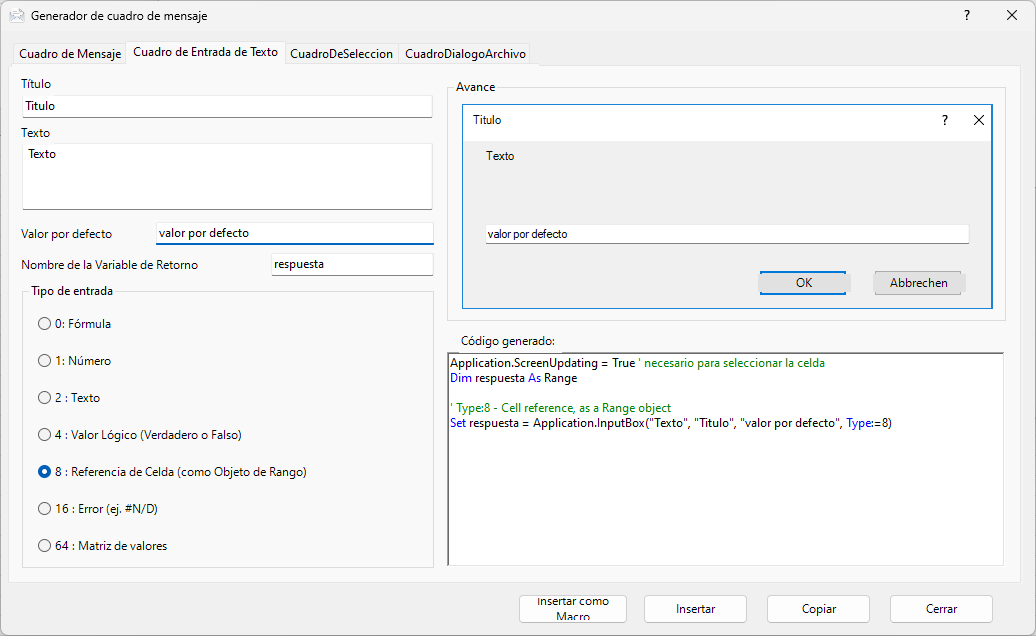Click the 'Tipo de entrada' group label

pyautogui.click(x=72, y=291)
